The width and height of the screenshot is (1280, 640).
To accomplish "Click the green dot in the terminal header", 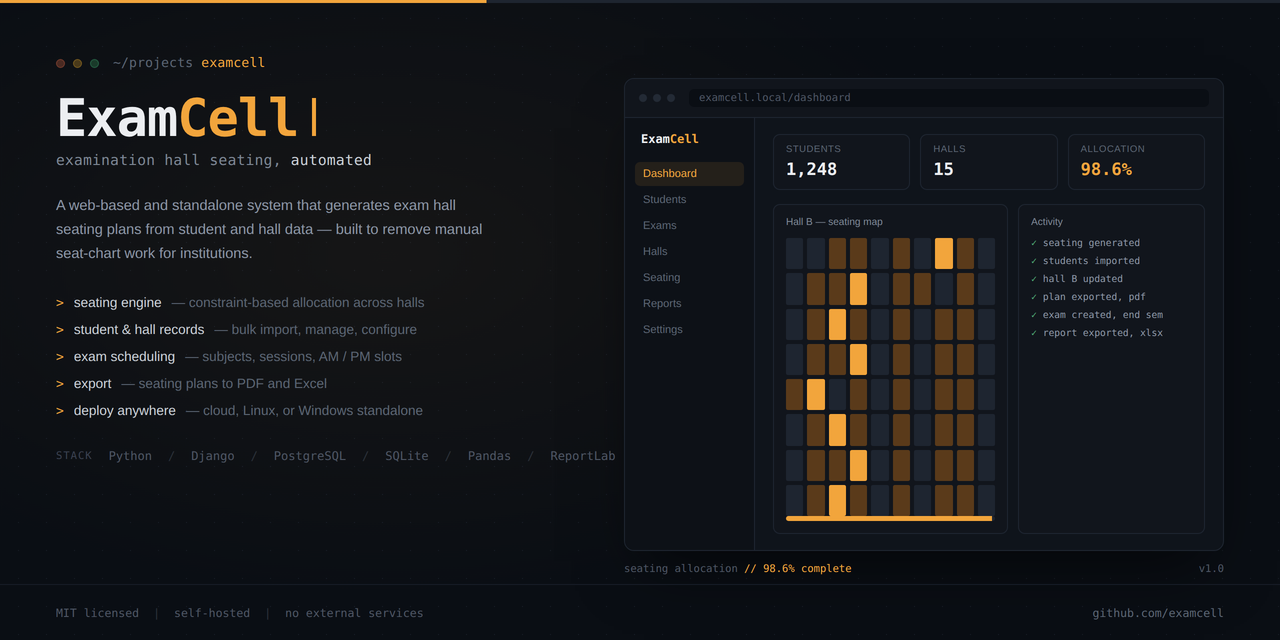I will tap(94, 63).
